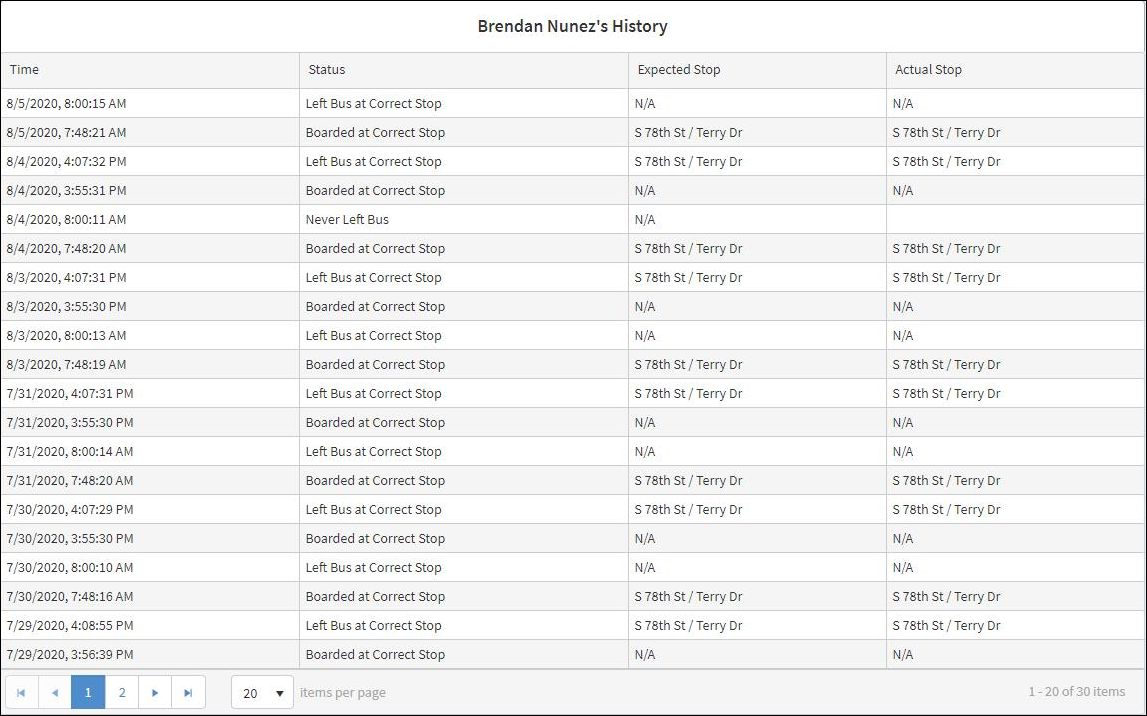Click the 8/5/2020, 7:48:21 AM row
Viewport: 1147px width, 716px height.
(66, 132)
